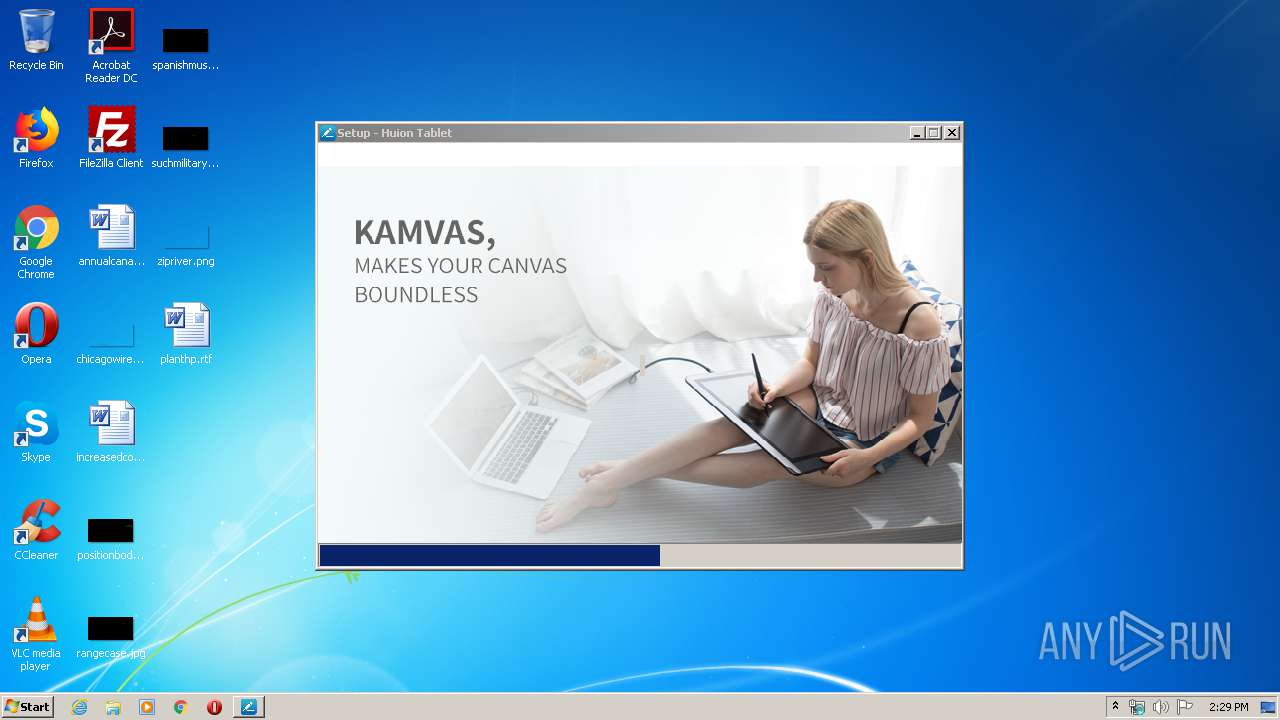
Task: Open the clock showing 2:29 PM
Action: (1228, 707)
